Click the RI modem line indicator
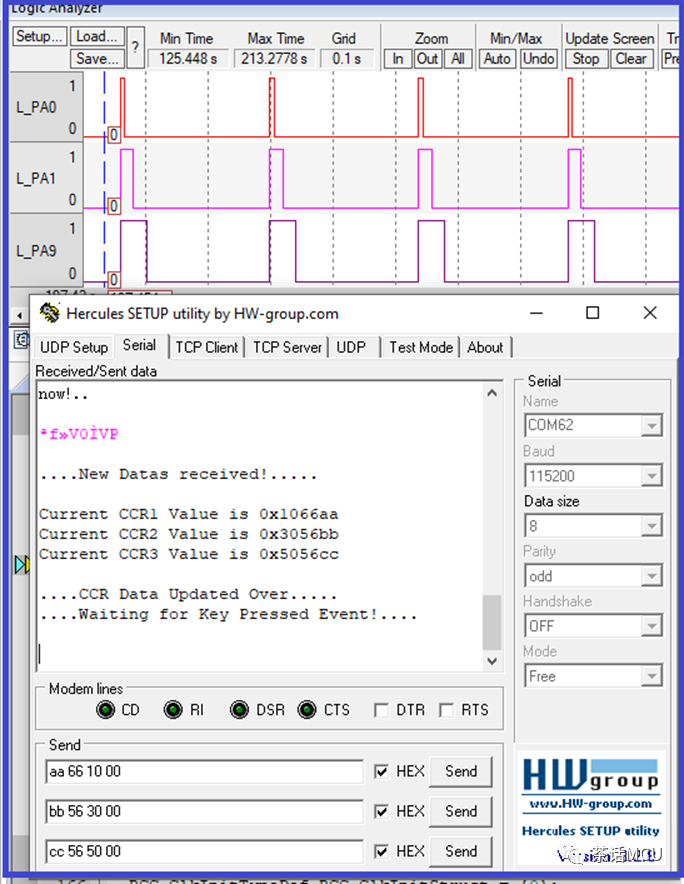The width and height of the screenshot is (684, 884). (x=173, y=710)
